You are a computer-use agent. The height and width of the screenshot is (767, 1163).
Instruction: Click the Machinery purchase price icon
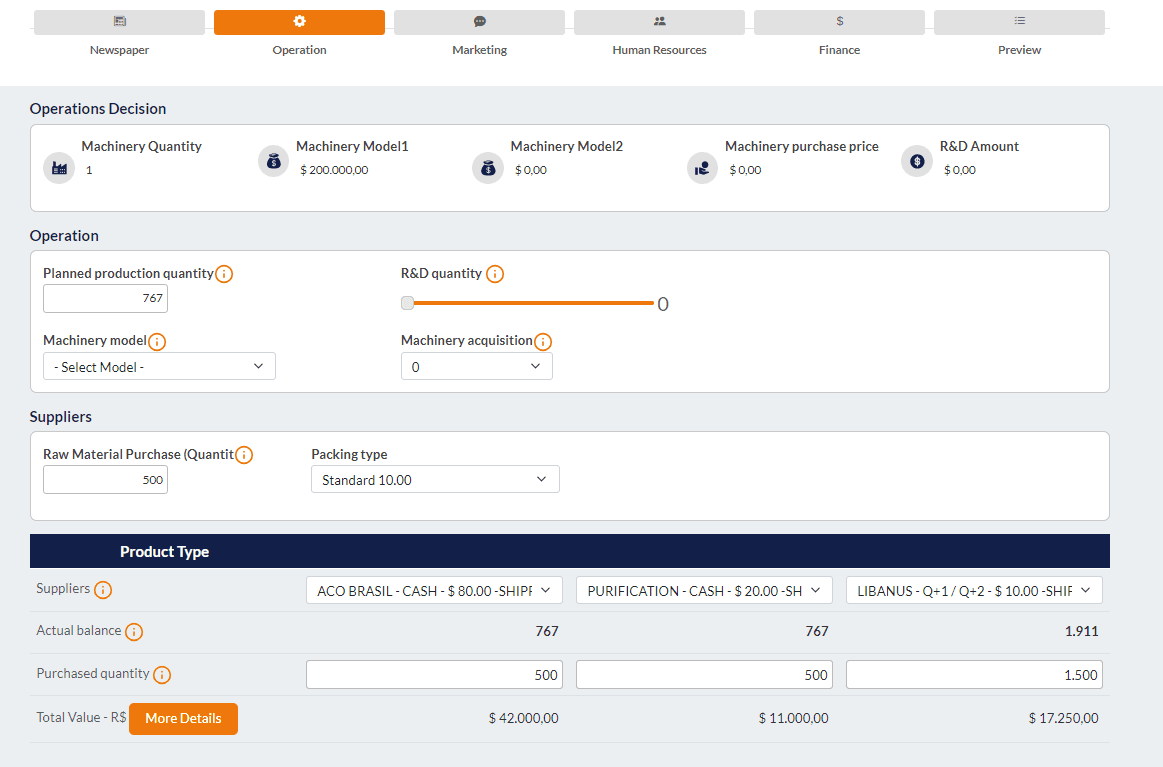pyautogui.click(x=701, y=168)
